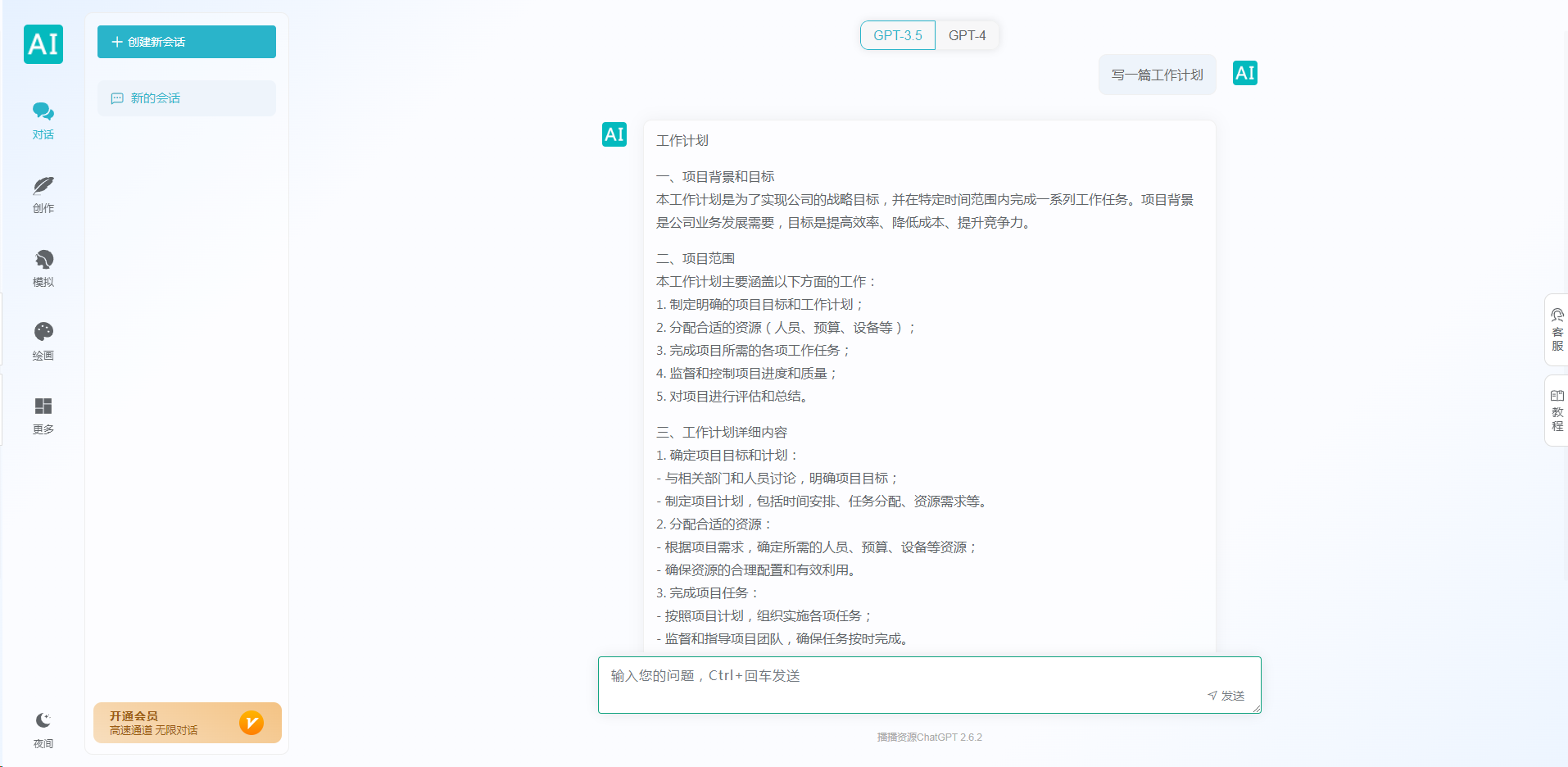The width and height of the screenshot is (1568, 767).
Task: Click the line 确保资源的合理配置和有效利用
Action: pos(759,570)
